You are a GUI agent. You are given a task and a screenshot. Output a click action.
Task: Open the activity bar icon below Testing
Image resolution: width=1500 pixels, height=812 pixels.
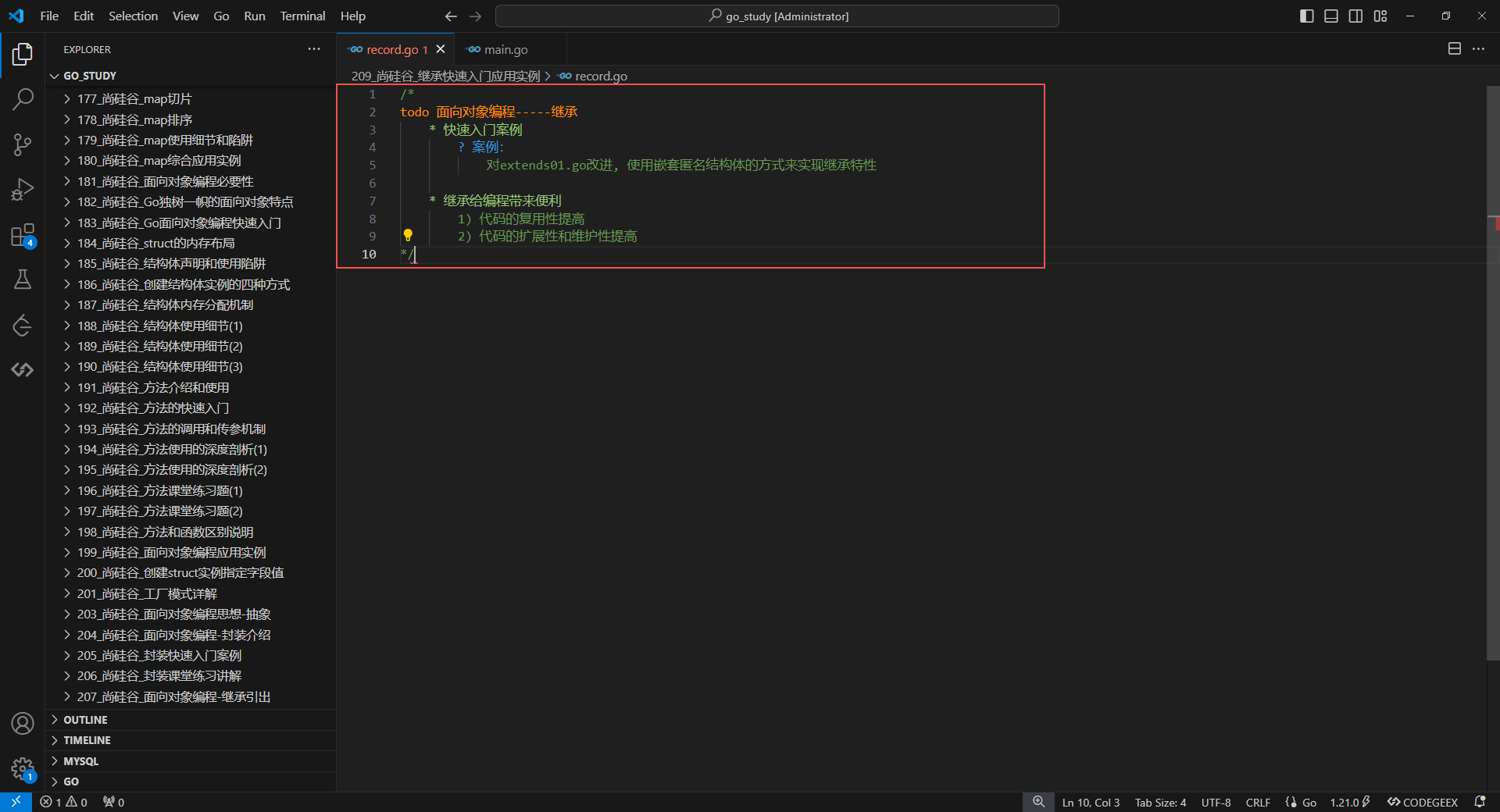click(23, 325)
